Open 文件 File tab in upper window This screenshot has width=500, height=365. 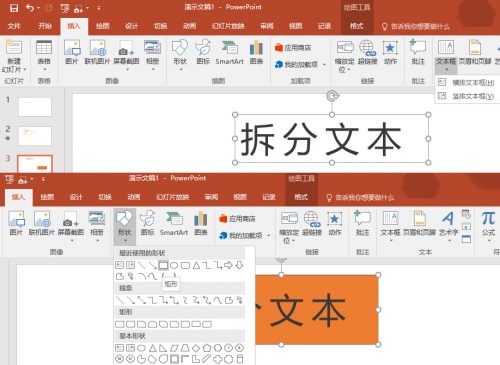pyautogui.click(x=14, y=26)
